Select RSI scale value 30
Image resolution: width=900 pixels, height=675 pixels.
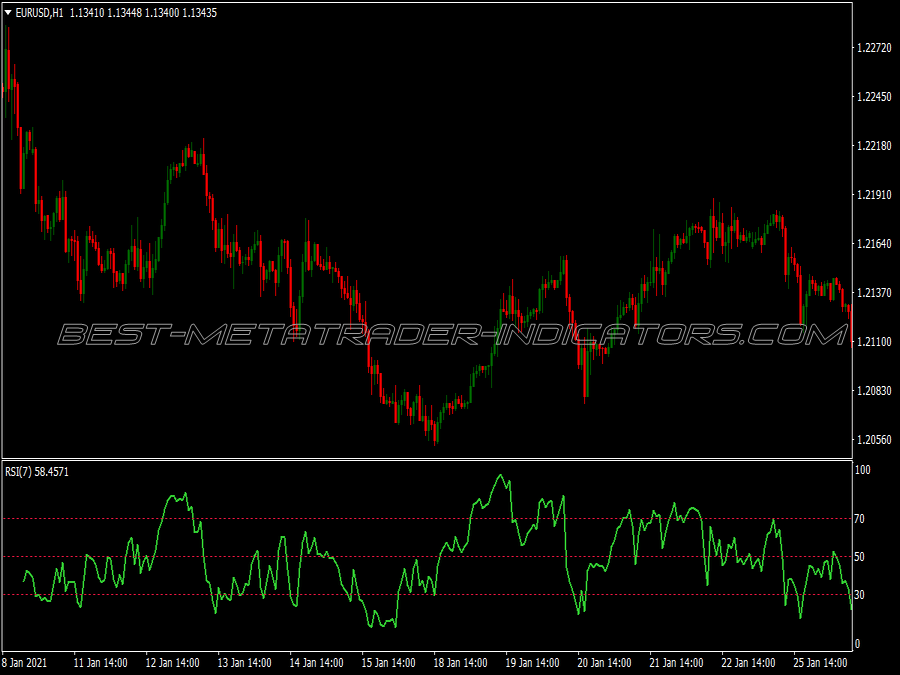(x=859, y=595)
